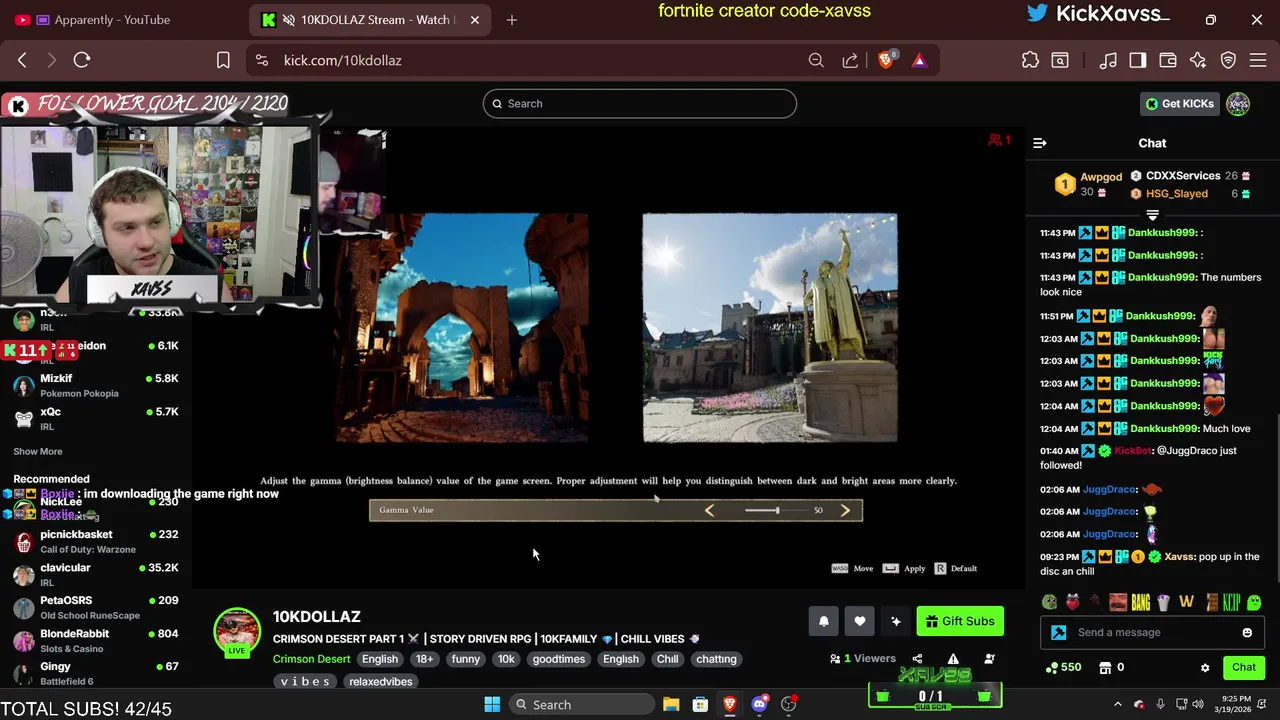Open Mizkif channel in sidebar

(95, 385)
